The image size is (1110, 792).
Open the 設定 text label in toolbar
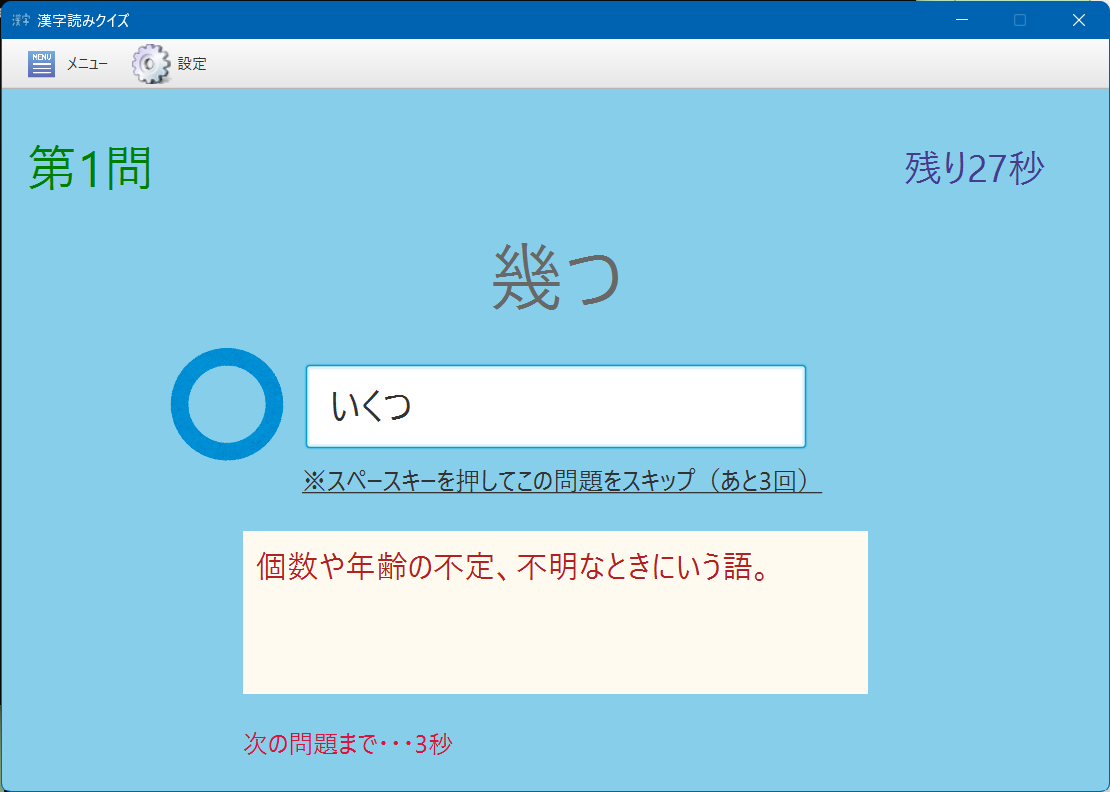pos(192,64)
